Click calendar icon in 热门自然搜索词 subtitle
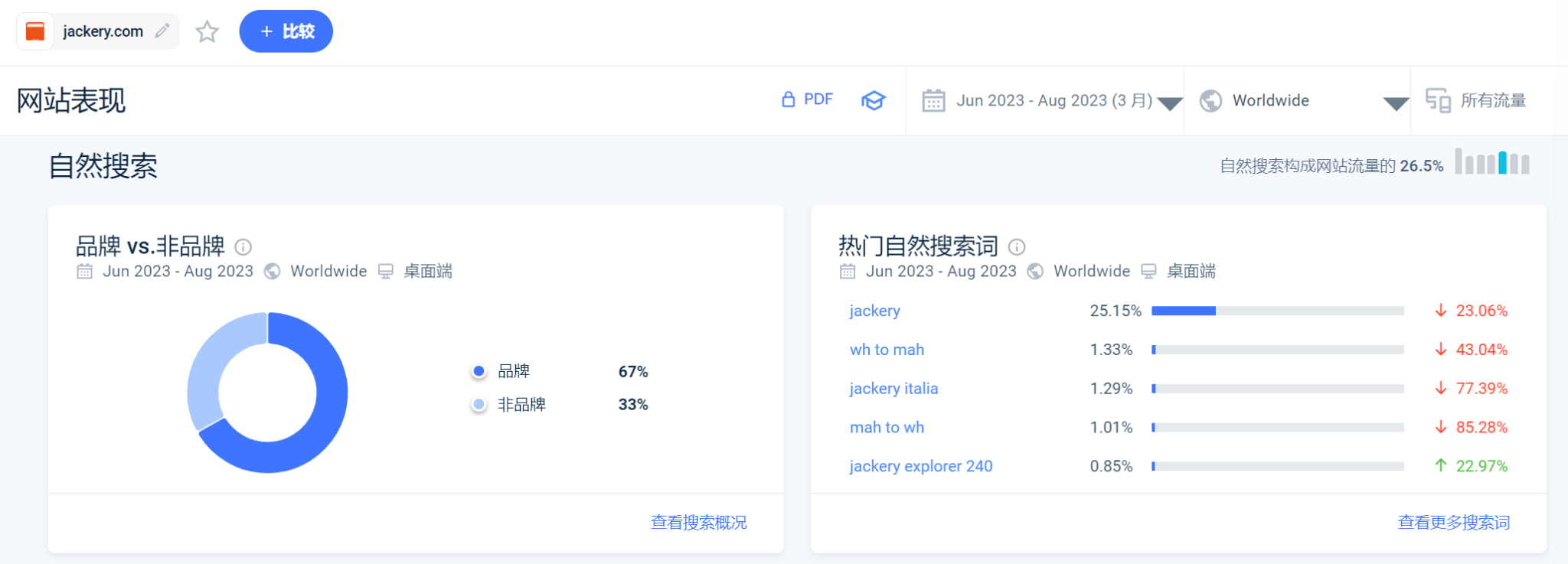The height and width of the screenshot is (564, 1568). click(x=848, y=271)
